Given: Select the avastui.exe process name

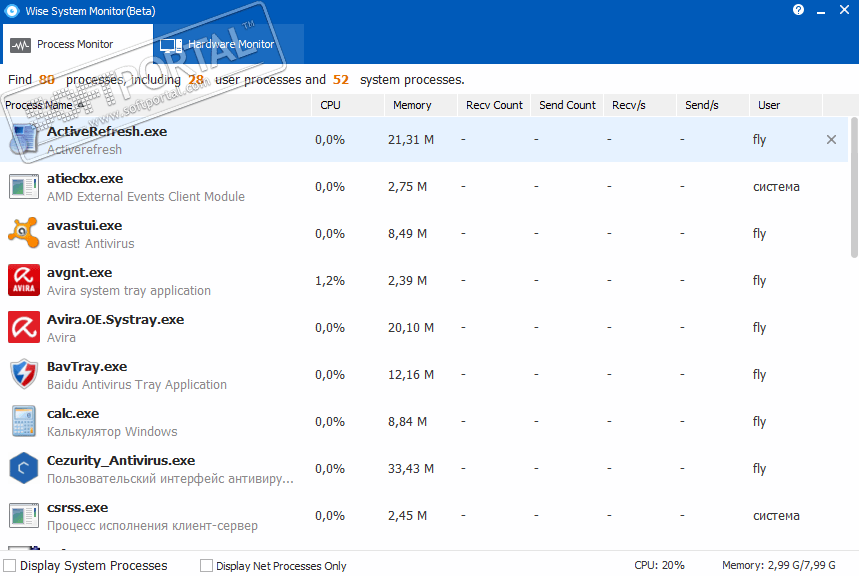Looking at the screenshot, I should click(84, 226).
